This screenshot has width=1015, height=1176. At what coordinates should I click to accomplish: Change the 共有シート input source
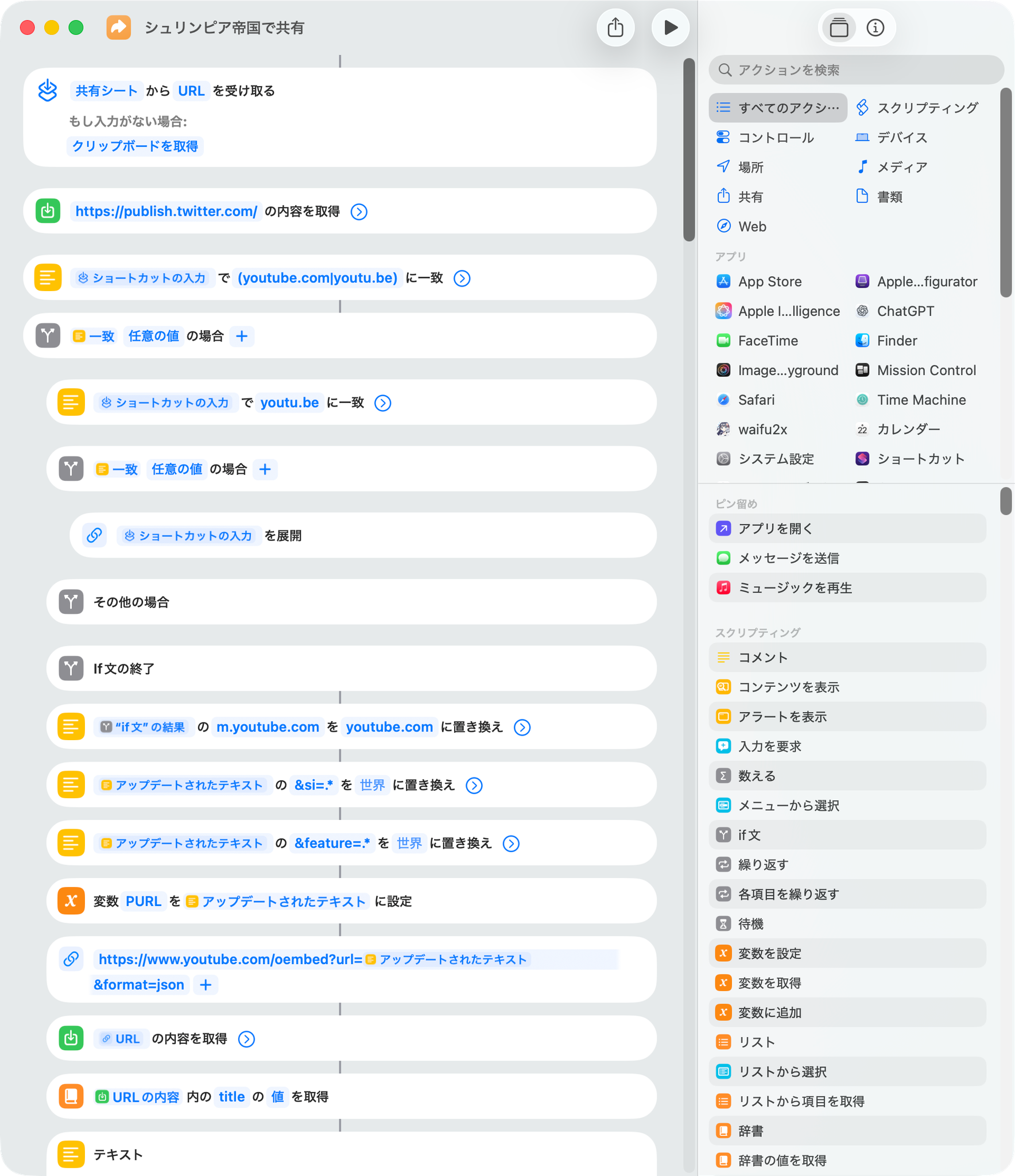(x=106, y=91)
